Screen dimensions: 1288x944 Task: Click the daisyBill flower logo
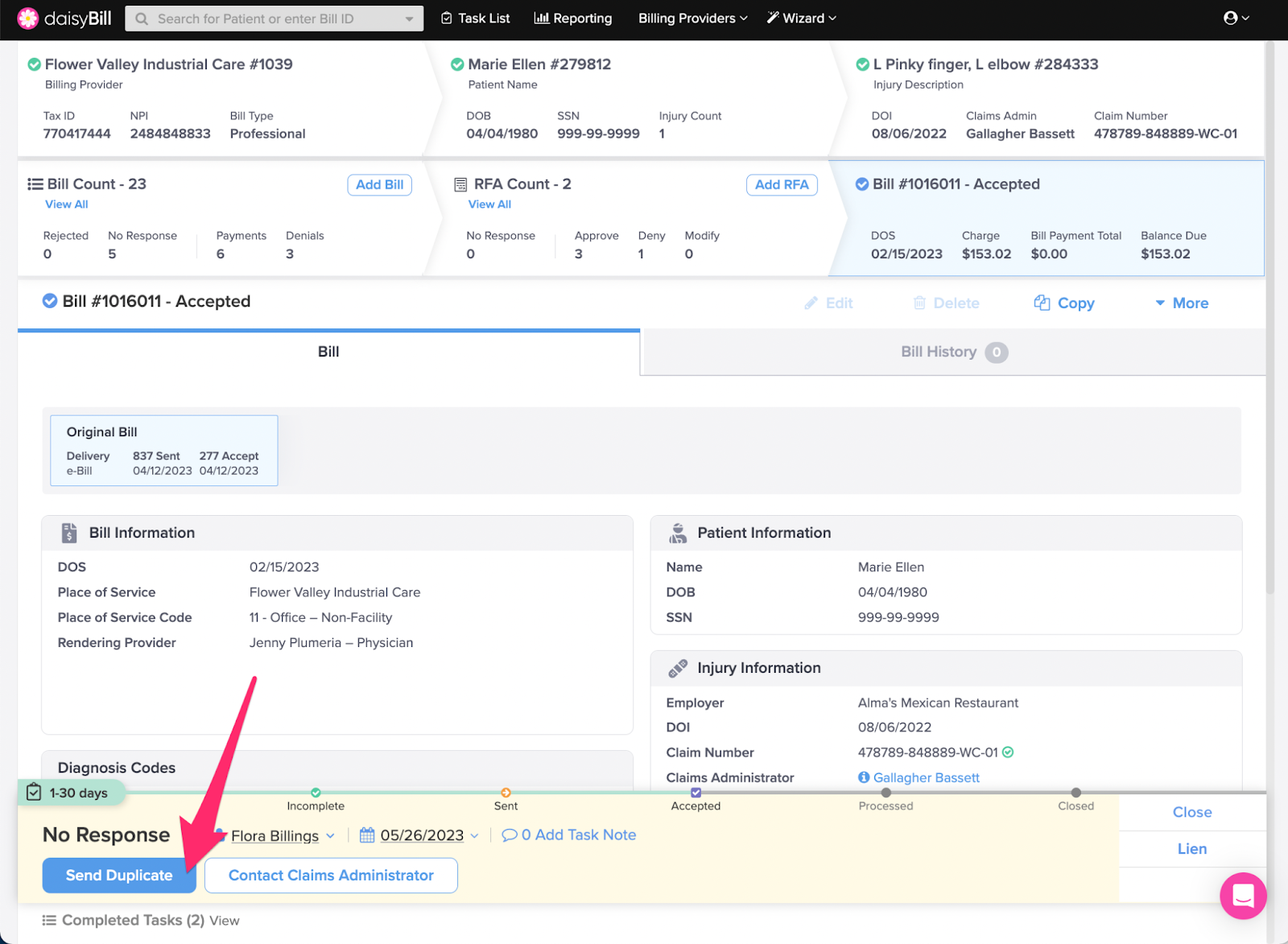click(27, 19)
